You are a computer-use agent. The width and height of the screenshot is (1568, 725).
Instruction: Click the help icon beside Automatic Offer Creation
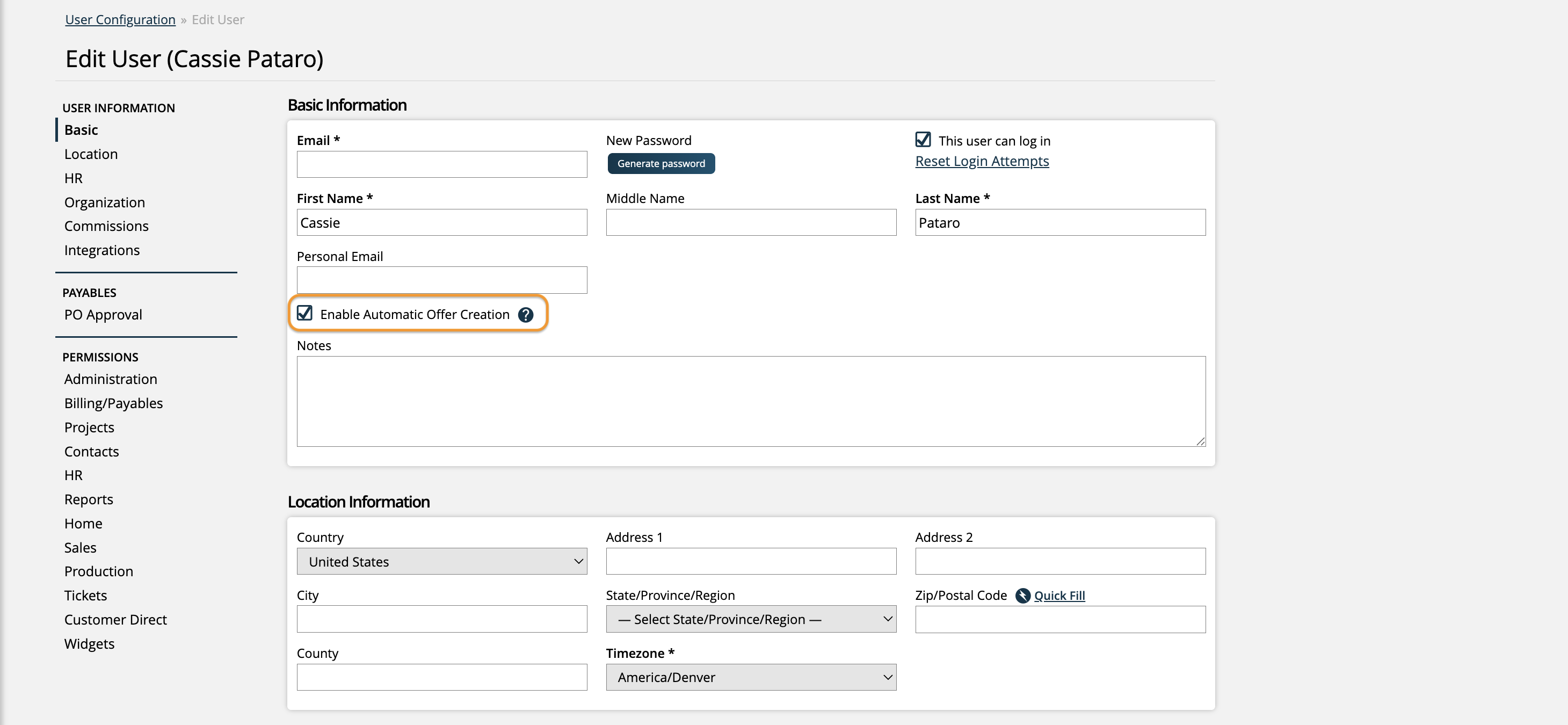(x=525, y=315)
